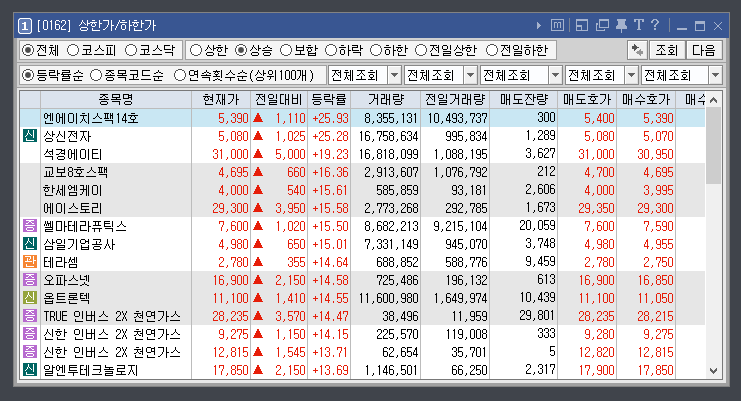Image resolution: width=741 pixels, height=401 pixels.
Task: Click the 매도호가 column header
Action: [587, 100]
